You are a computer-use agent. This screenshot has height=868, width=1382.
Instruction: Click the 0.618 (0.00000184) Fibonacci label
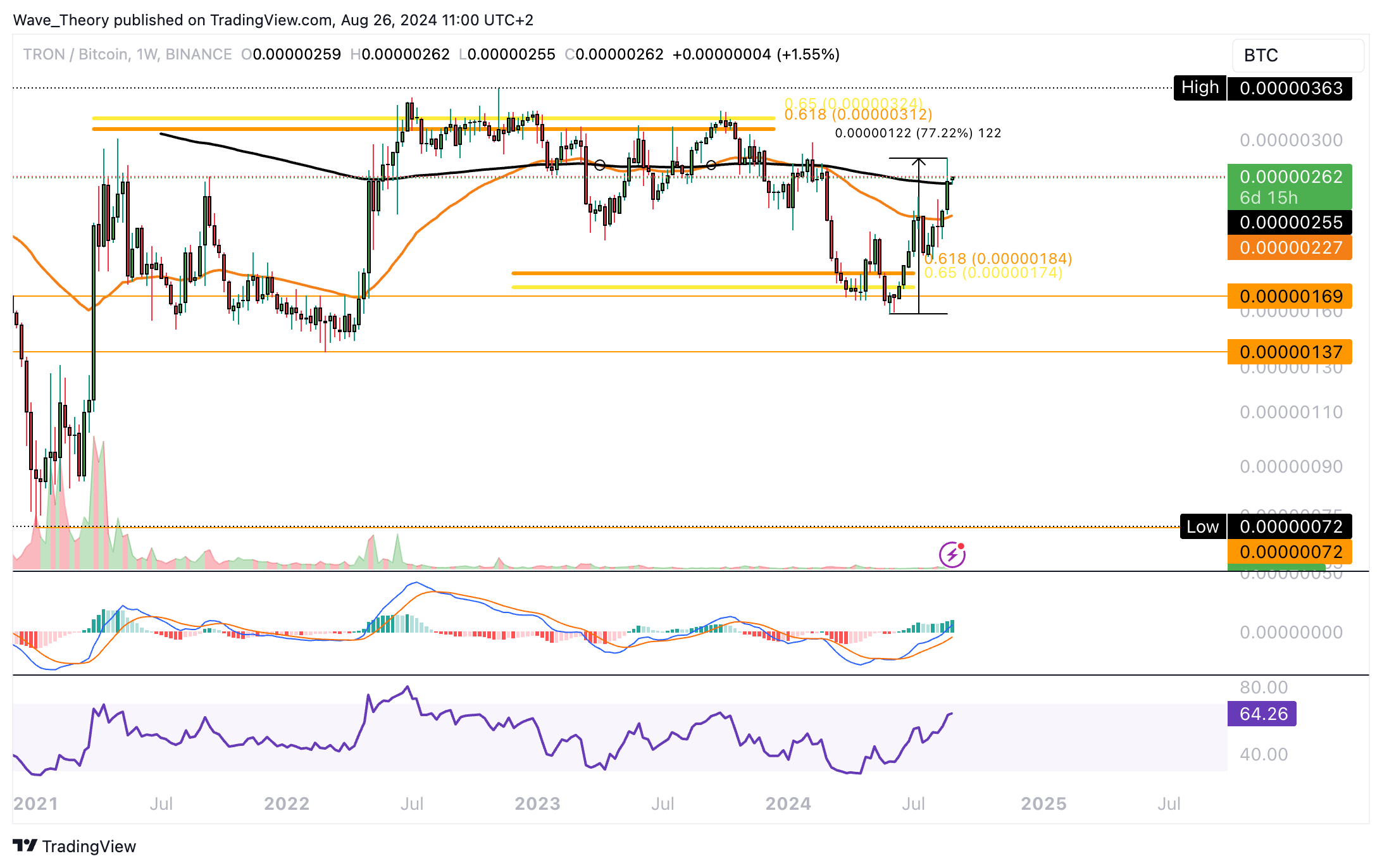coord(998,258)
